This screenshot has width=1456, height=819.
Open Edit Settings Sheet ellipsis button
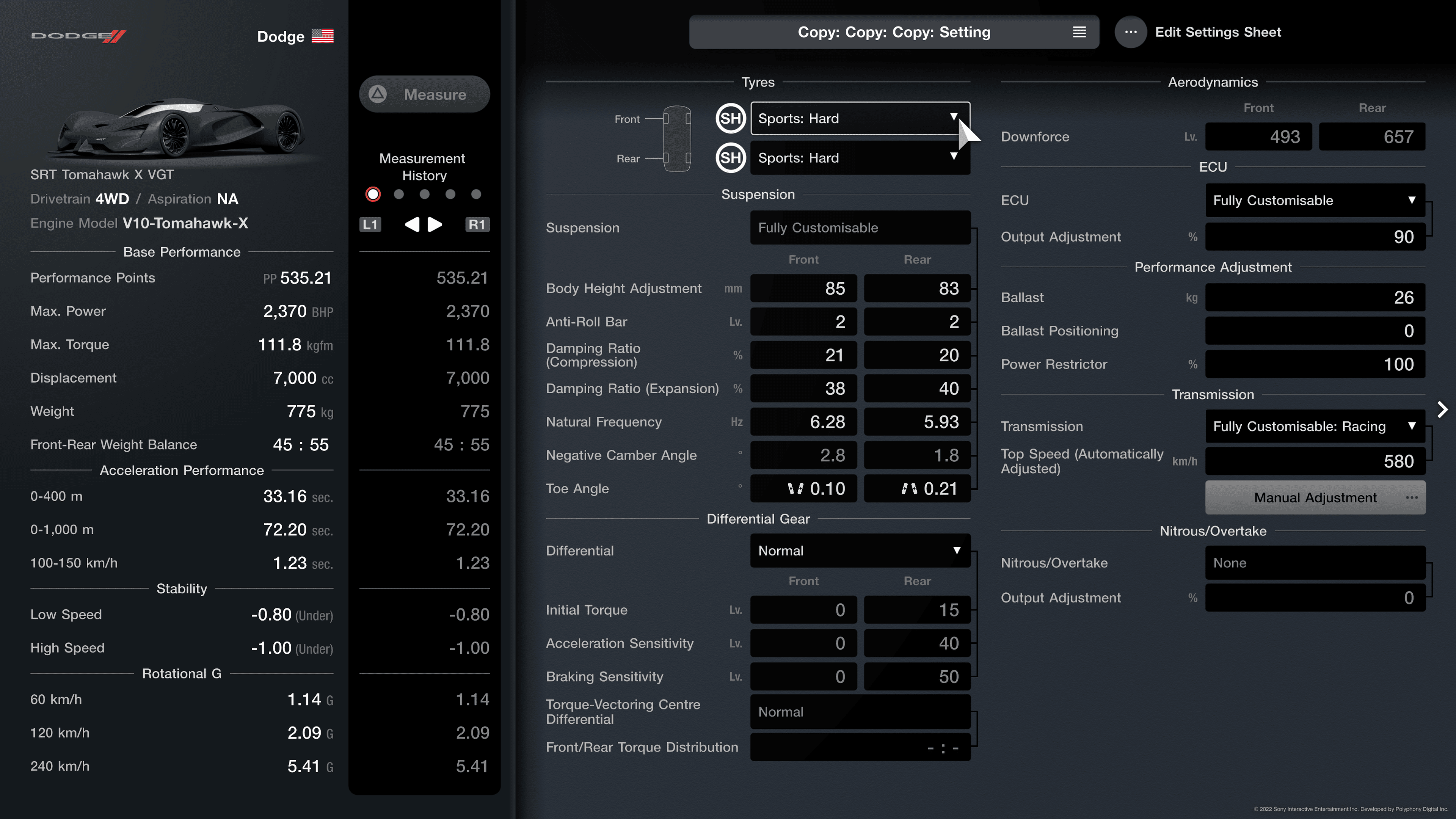1130,32
